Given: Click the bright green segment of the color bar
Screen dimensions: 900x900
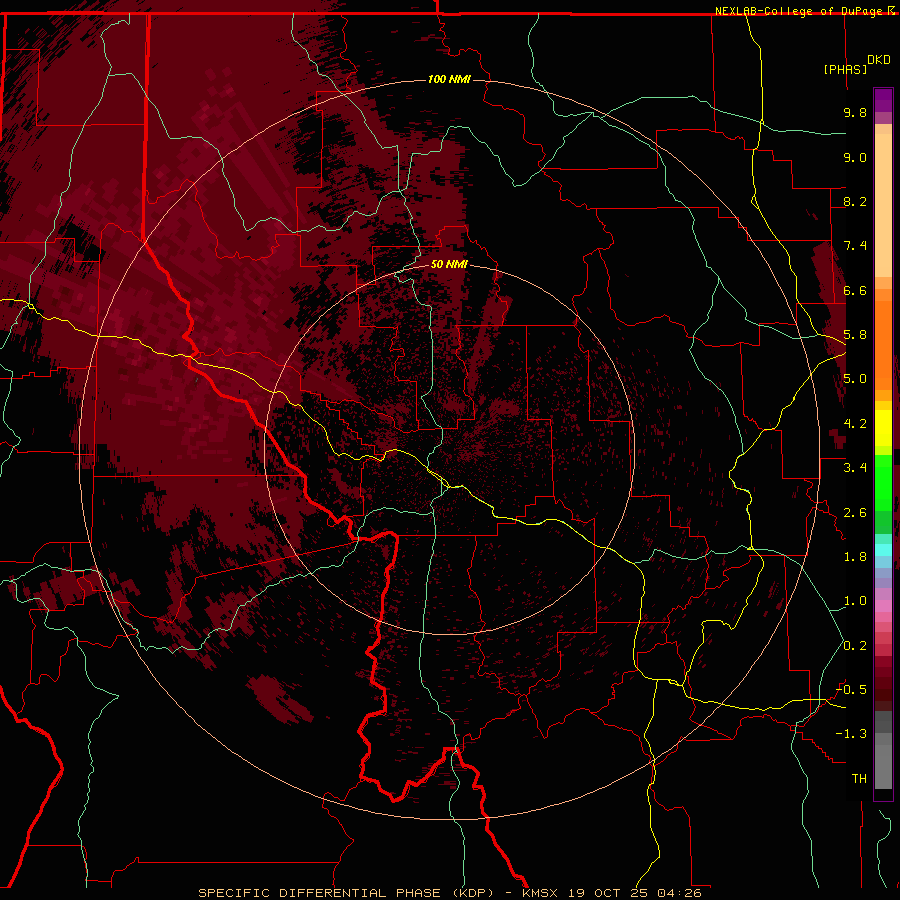Looking at the screenshot, I should pyautogui.click(x=883, y=483).
